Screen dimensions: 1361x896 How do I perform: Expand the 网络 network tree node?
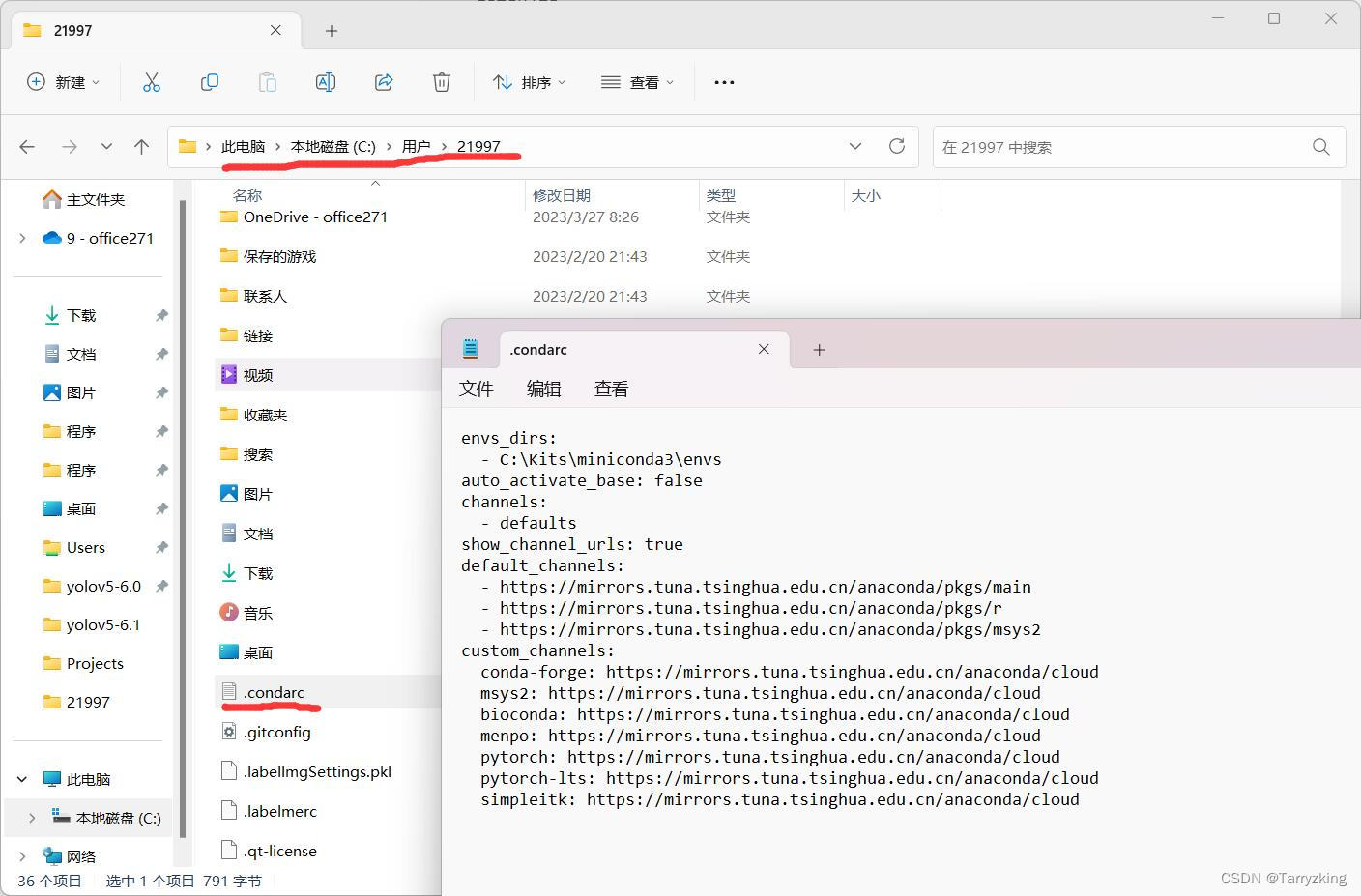point(22,856)
